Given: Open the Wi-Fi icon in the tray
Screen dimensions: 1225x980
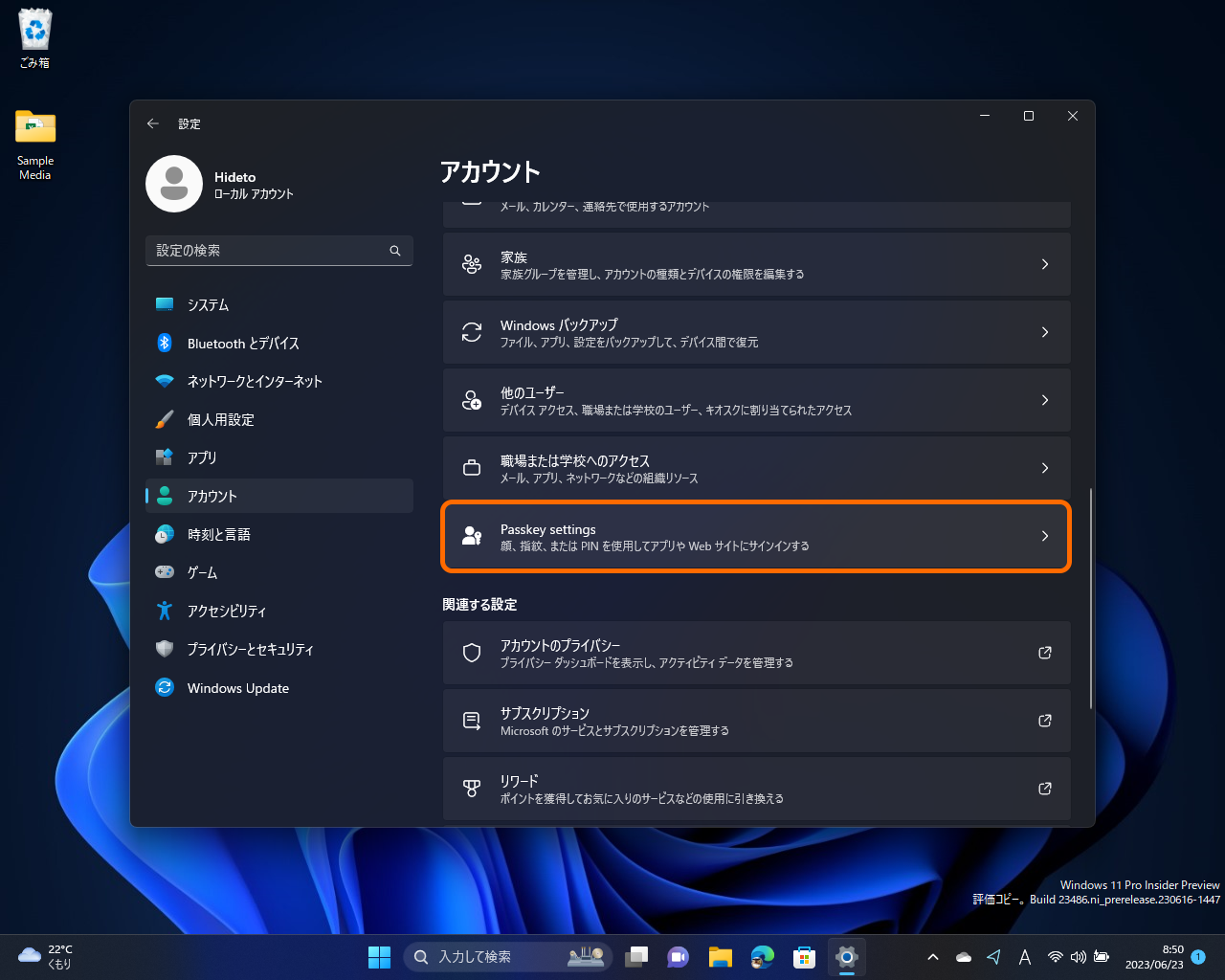Looking at the screenshot, I should click(x=1055, y=956).
